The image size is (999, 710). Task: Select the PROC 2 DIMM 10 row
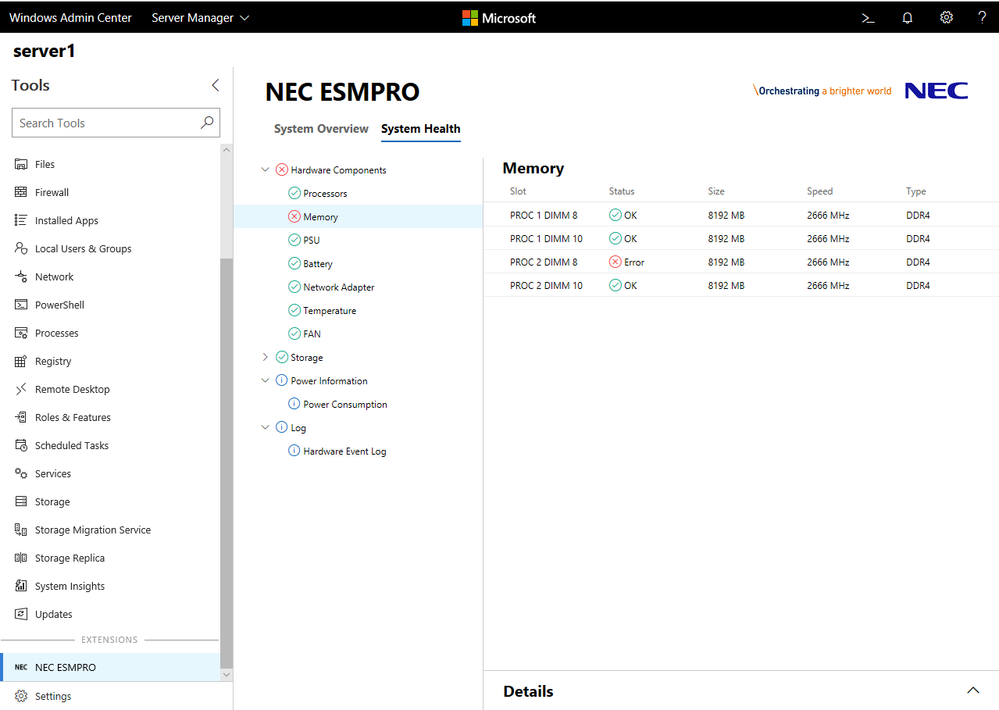741,286
